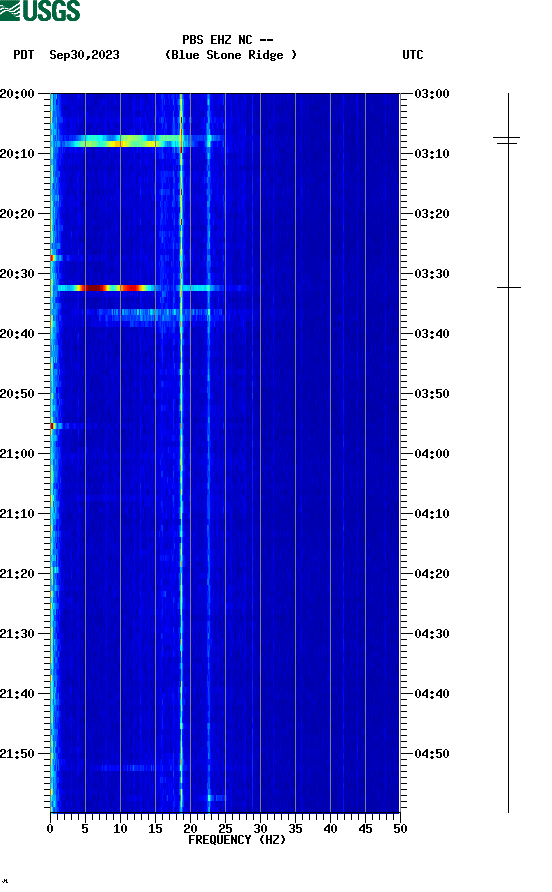
Task: Click the 20:00 PDT time label
Action: (x=18, y=93)
